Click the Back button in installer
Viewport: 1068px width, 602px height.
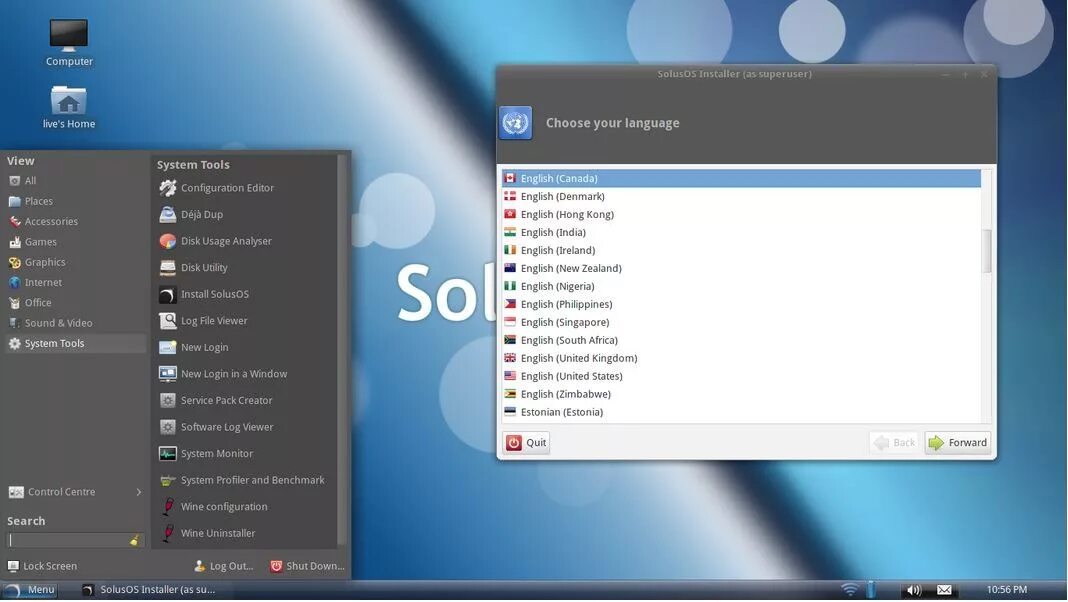(x=894, y=443)
